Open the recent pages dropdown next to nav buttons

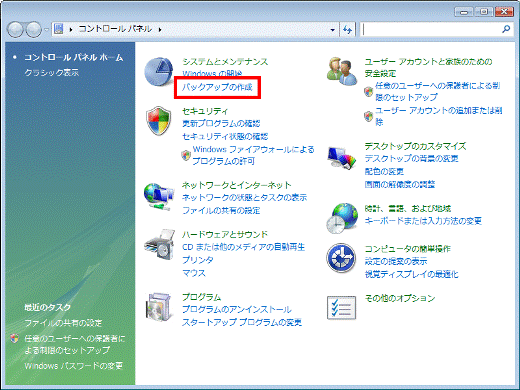click(47, 30)
